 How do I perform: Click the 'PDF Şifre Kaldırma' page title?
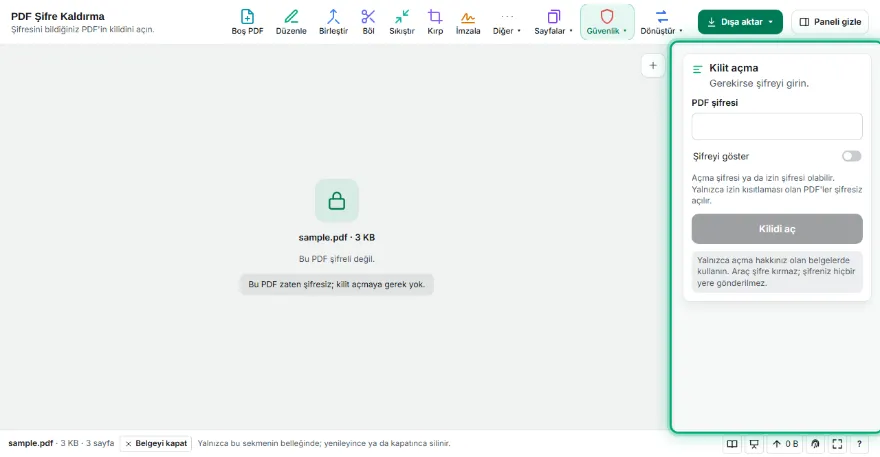point(58,16)
